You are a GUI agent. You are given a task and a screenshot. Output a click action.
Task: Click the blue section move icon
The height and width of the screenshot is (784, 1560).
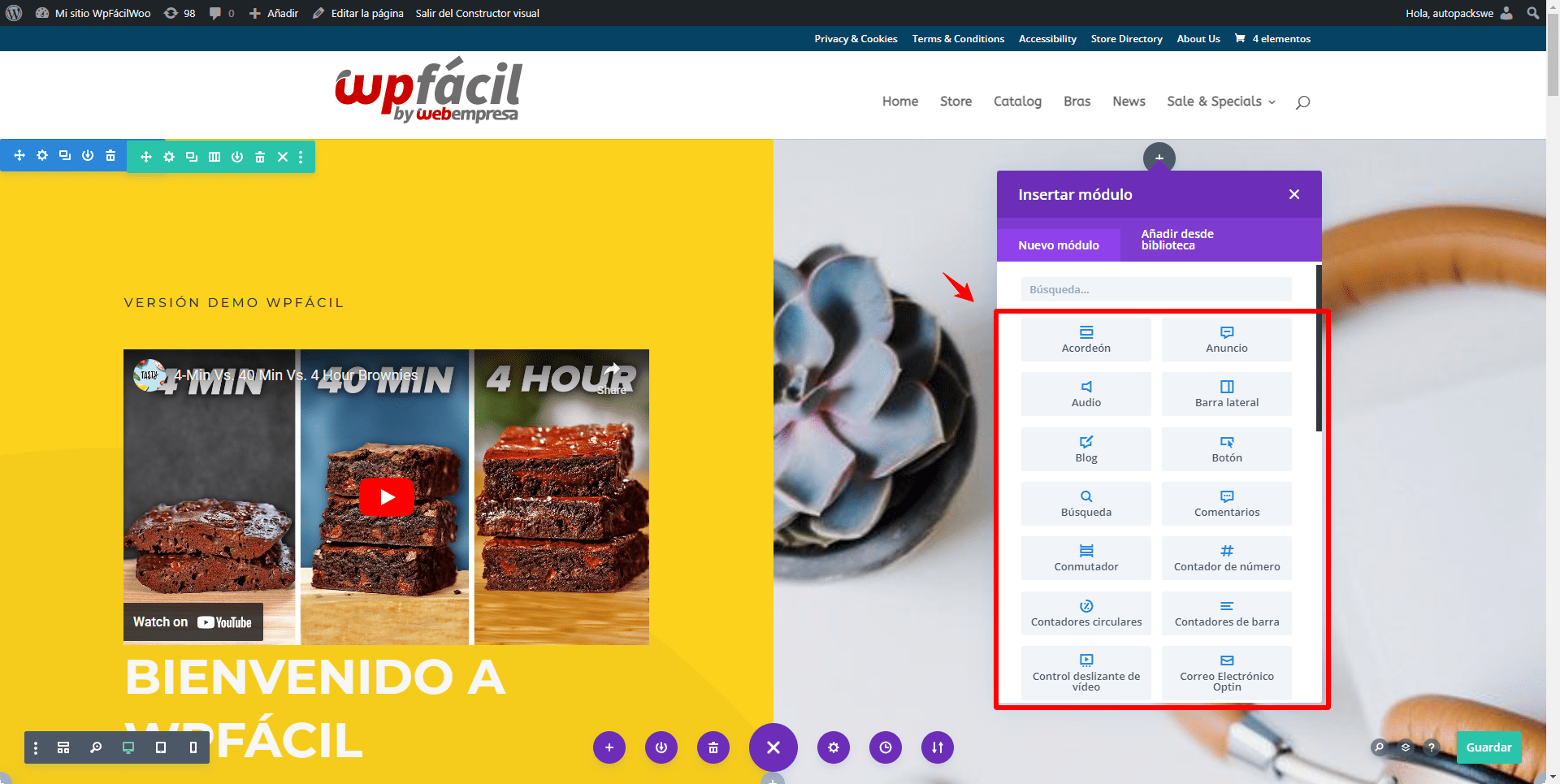19,155
